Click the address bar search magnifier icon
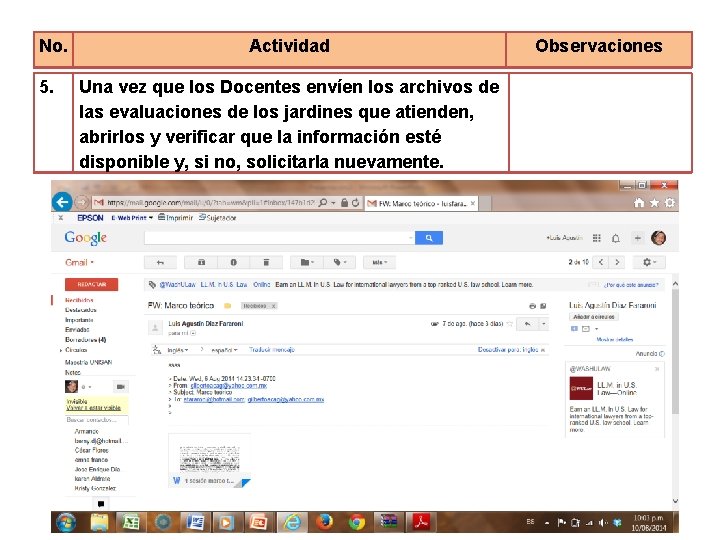 tap(323, 202)
